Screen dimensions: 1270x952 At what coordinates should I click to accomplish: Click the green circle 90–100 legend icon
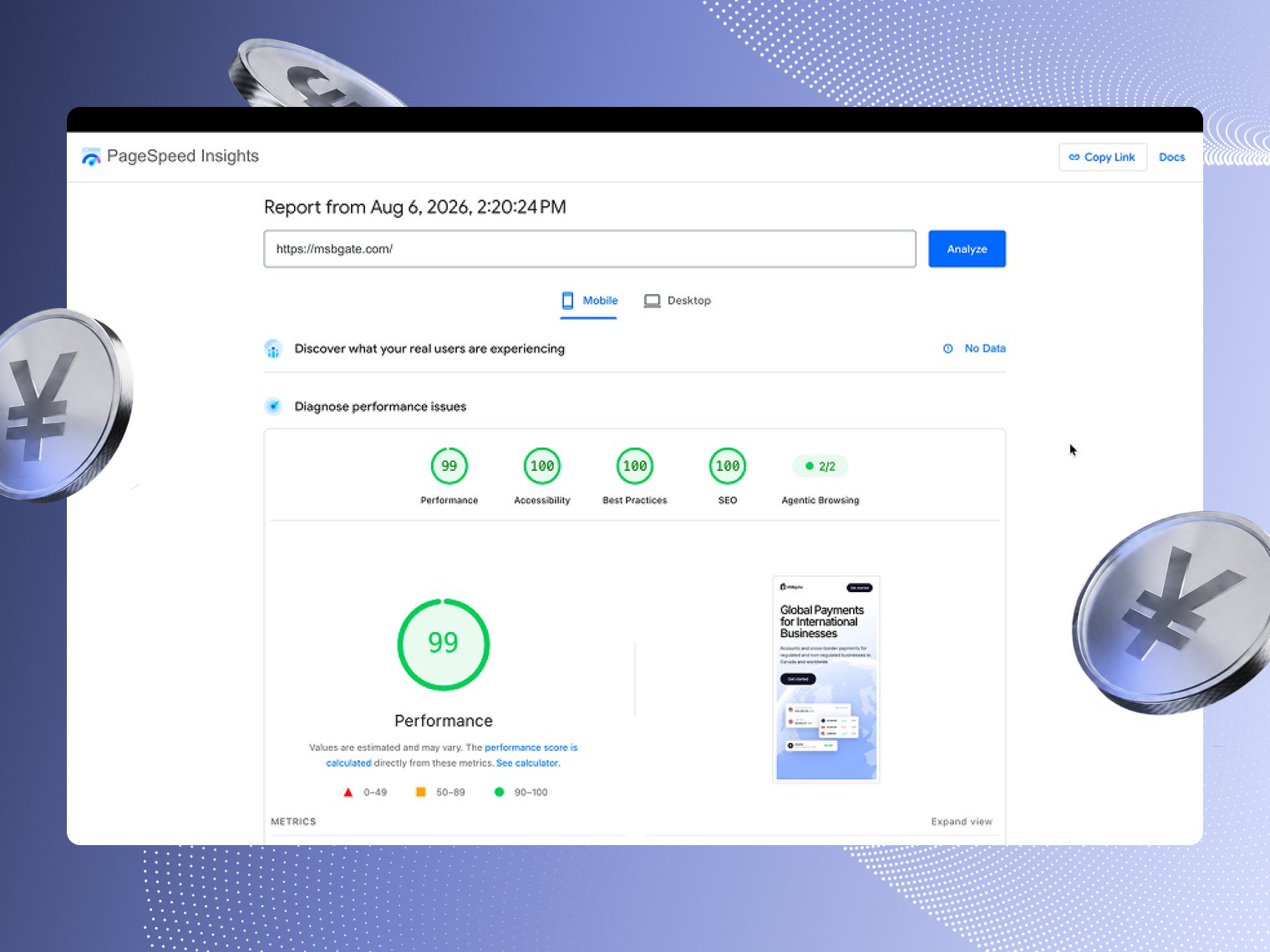[x=499, y=792]
